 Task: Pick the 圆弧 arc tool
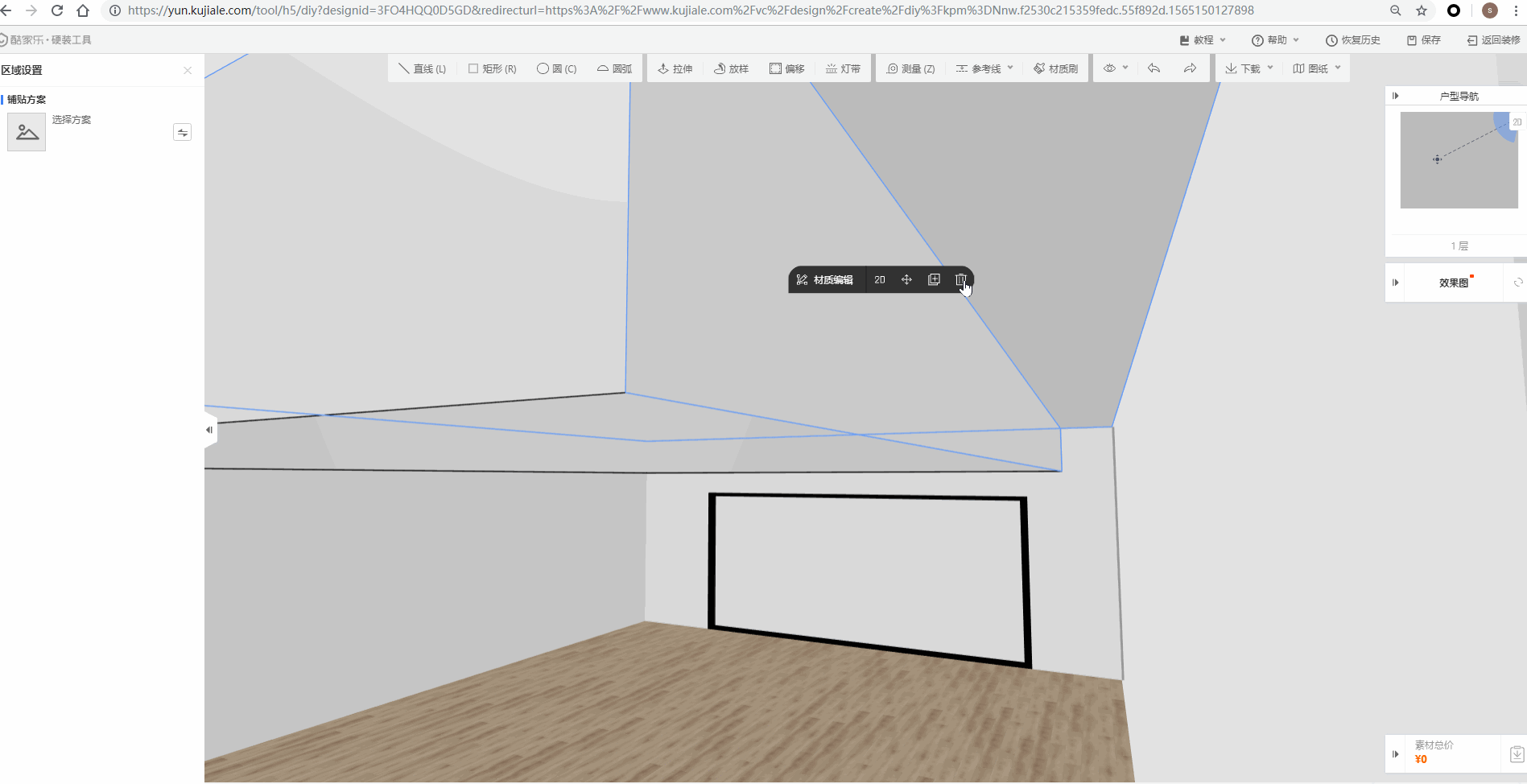pos(614,69)
